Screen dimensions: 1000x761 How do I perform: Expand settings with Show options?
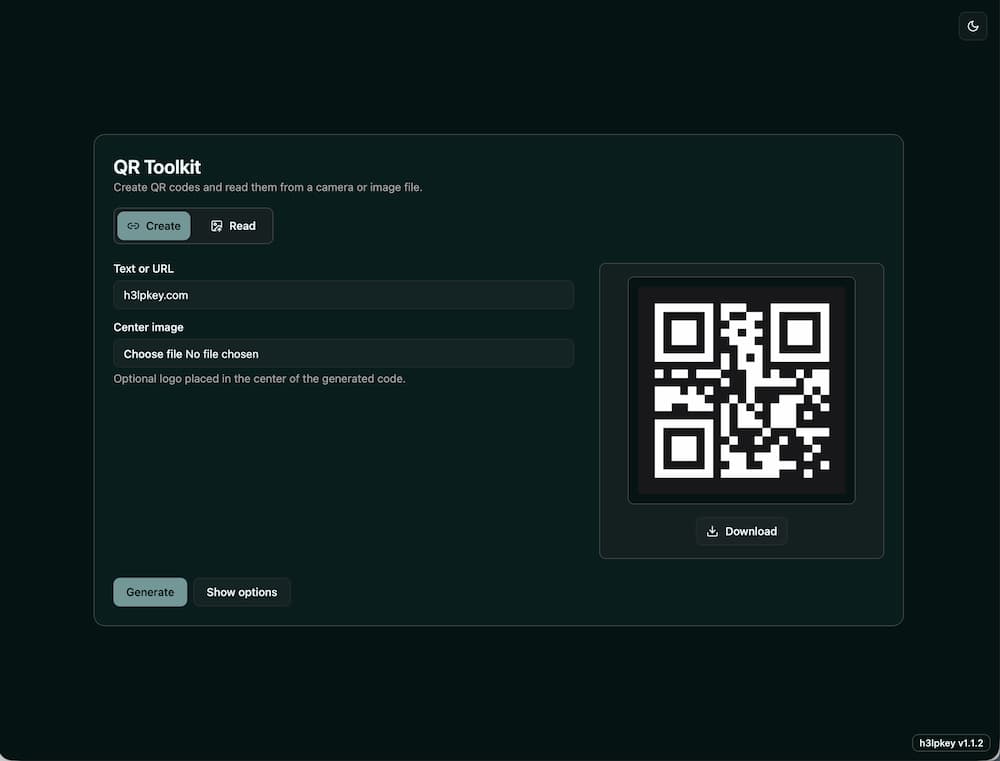[242, 592]
